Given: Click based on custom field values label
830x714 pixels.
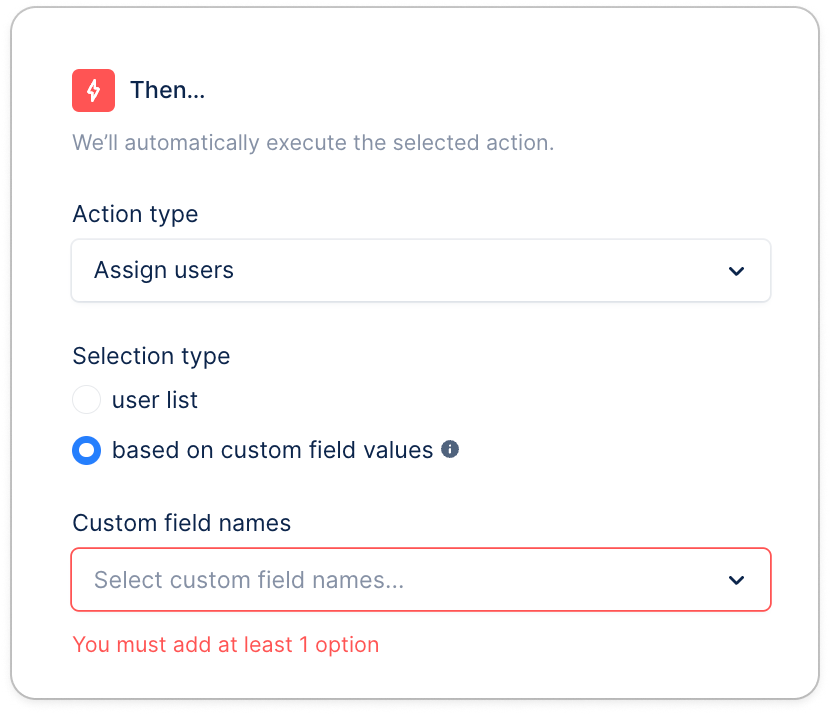Looking at the screenshot, I should tap(273, 450).
